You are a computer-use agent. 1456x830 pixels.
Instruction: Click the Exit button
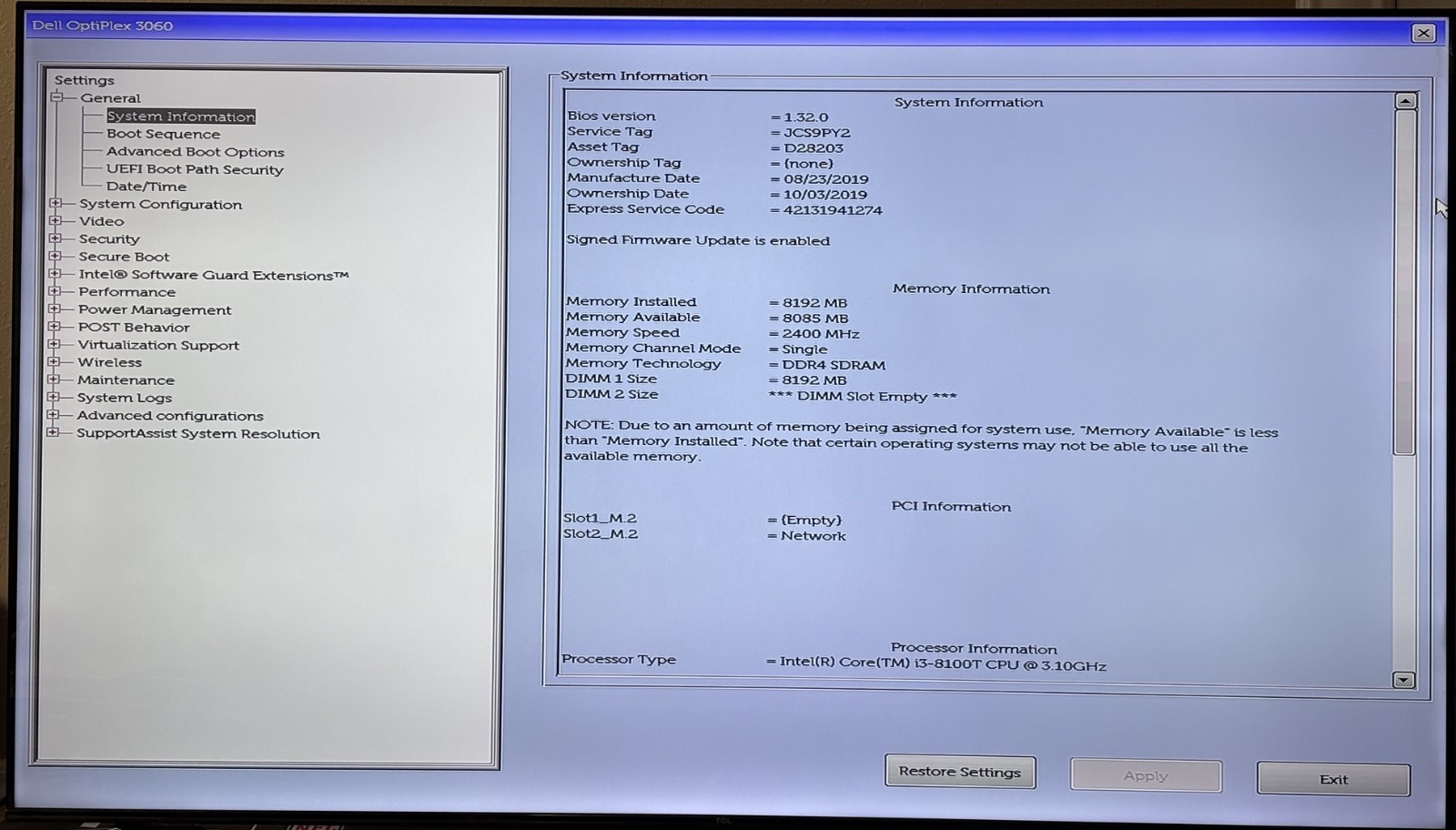(x=1333, y=779)
